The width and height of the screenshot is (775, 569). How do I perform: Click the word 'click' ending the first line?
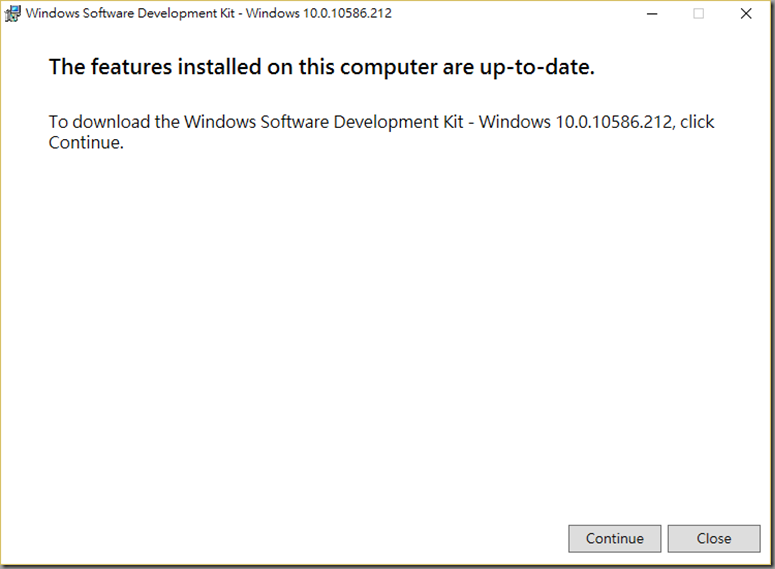(x=697, y=122)
